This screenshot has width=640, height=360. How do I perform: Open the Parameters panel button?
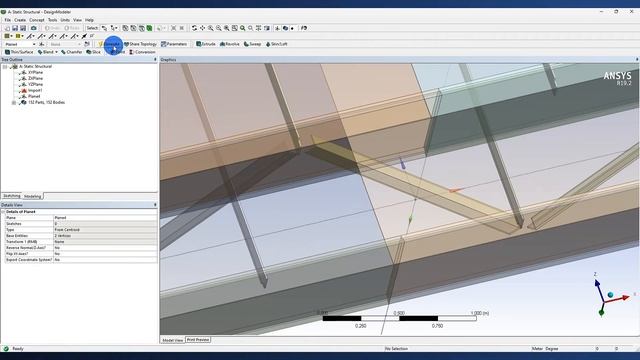point(174,44)
